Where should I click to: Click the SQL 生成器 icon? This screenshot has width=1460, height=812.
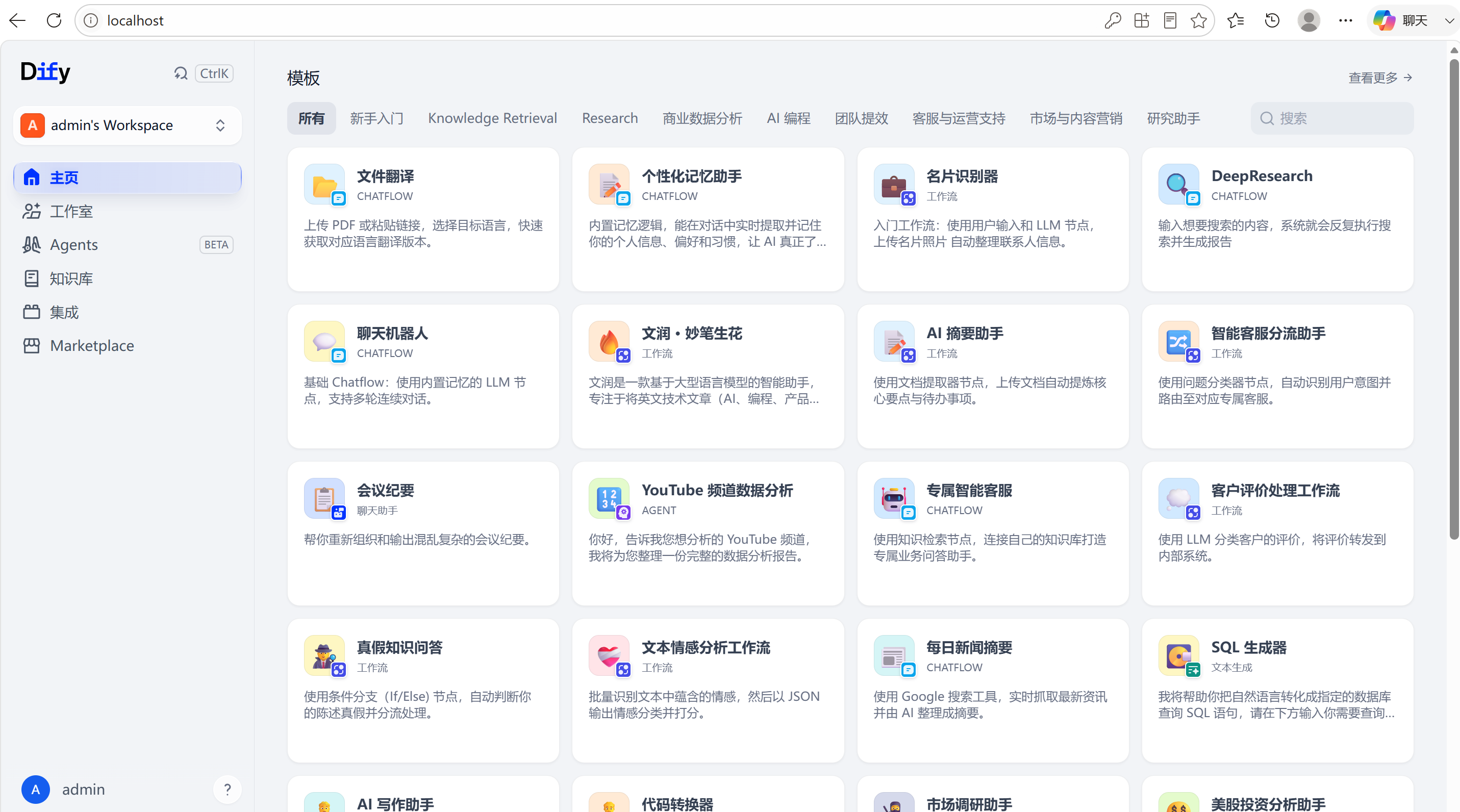[1178, 655]
